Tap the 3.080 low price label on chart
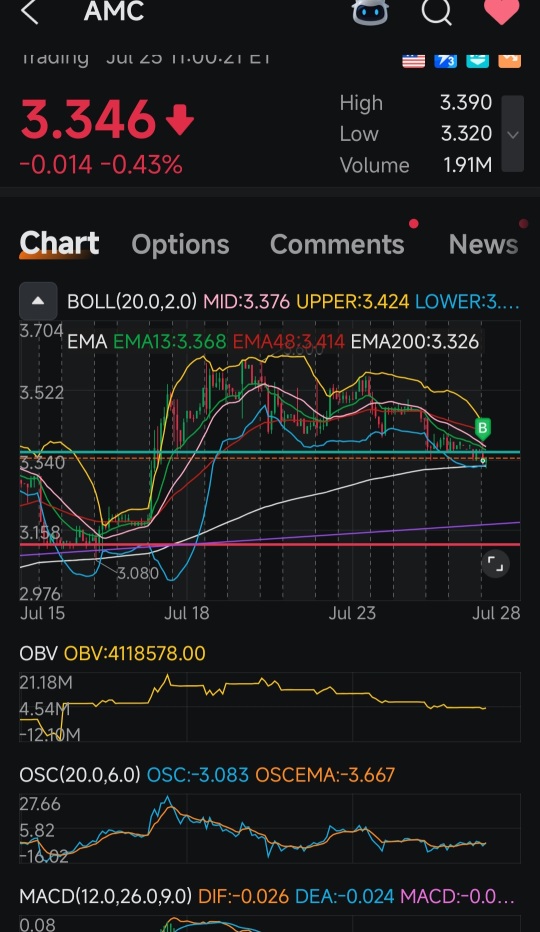This screenshot has height=932, width=540. click(138, 574)
